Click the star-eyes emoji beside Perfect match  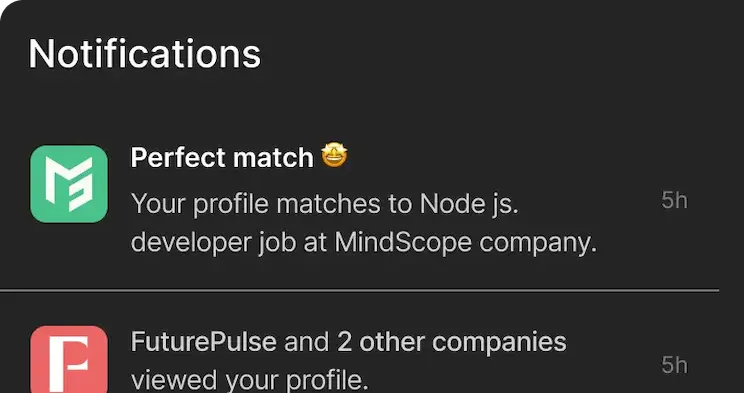coord(334,156)
